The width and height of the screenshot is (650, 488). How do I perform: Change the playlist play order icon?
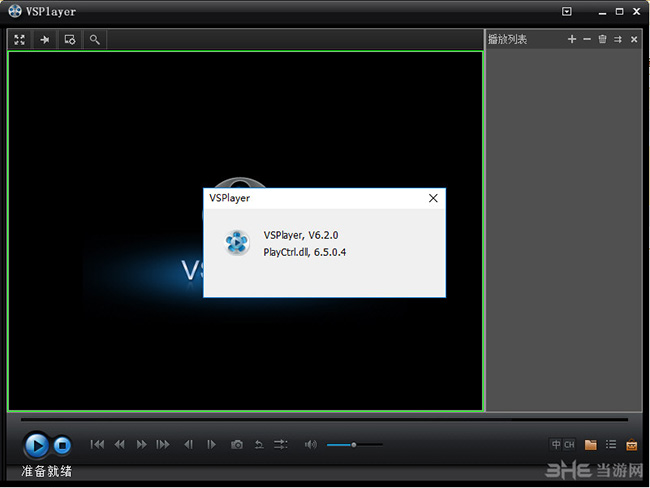click(618, 39)
